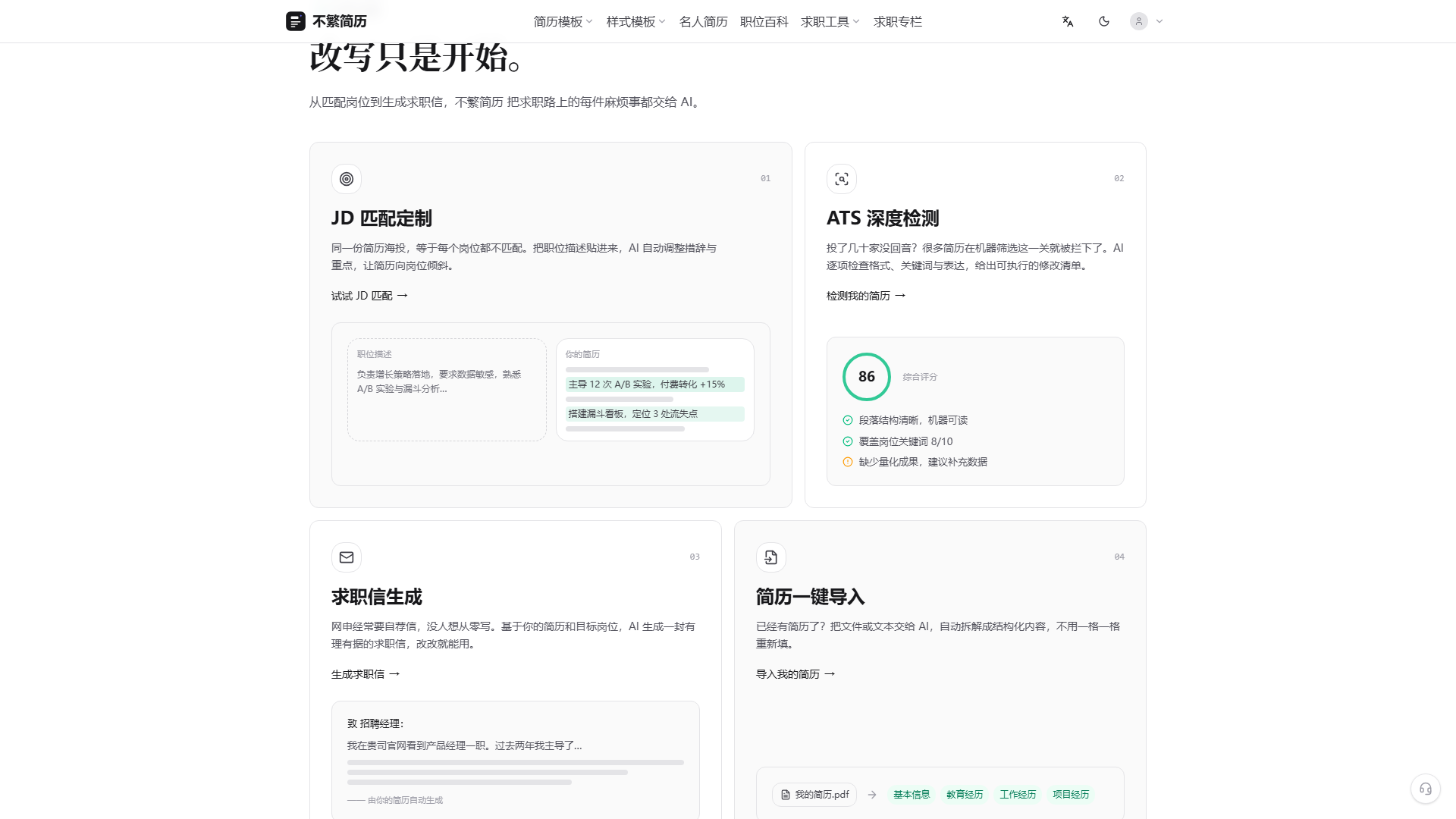The image size is (1456, 819).
Task: Click the 简历一键导入 file import icon
Action: coord(771,557)
